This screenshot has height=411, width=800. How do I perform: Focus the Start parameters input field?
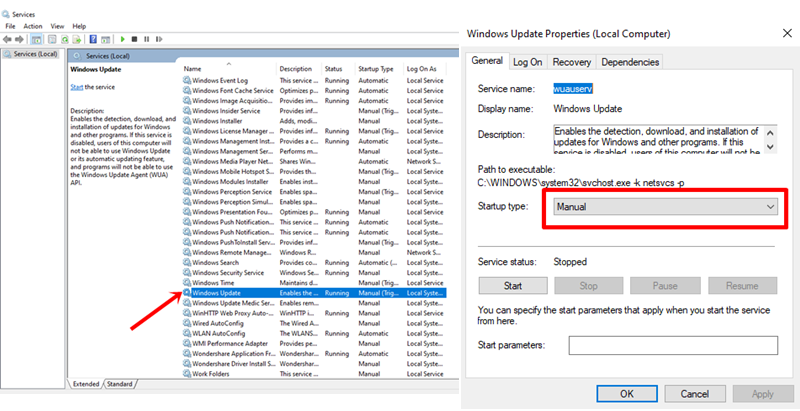pyautogui.click(x=673, y=345)
